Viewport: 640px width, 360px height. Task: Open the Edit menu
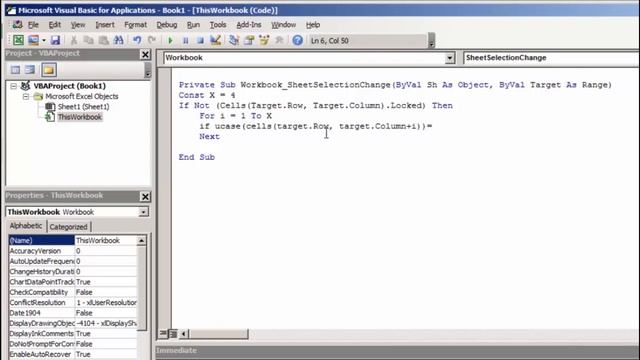[x=55, y=25]
